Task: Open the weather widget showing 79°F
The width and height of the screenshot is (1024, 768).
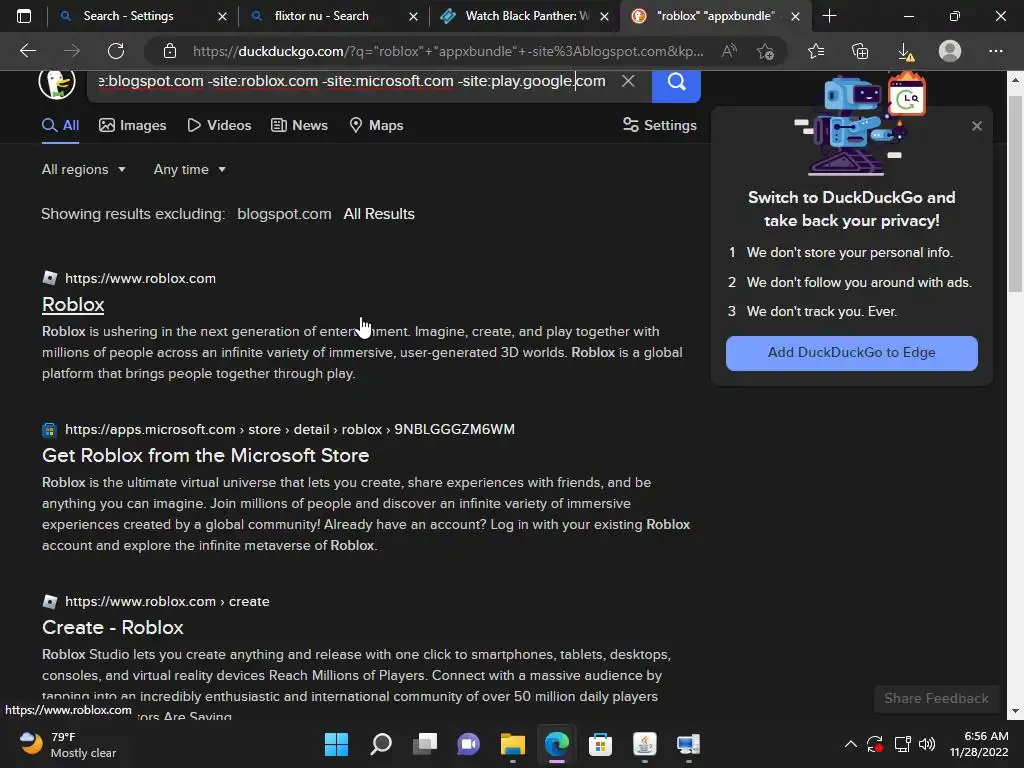Action: pyautogui.click(x=69, y=744)
